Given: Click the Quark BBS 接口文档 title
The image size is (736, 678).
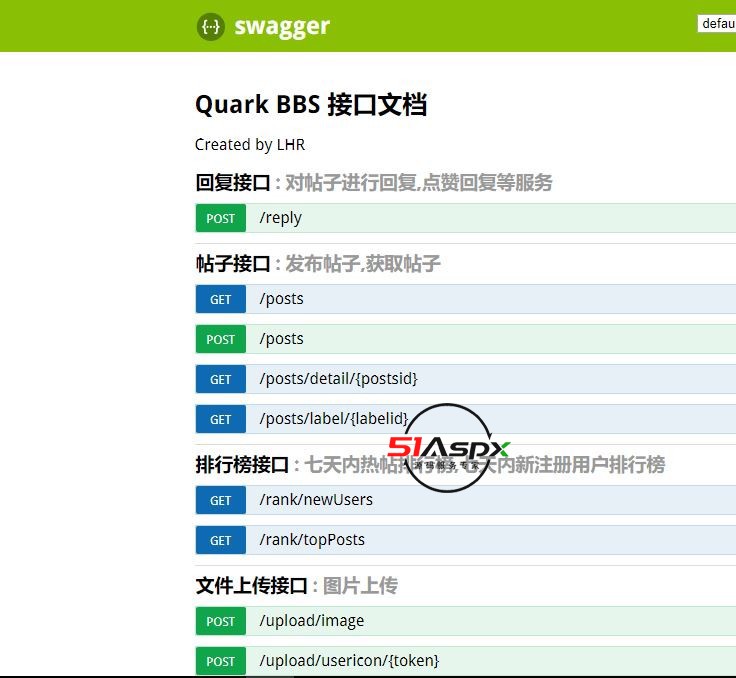Looking at the screenshot, I should (311, 104).
